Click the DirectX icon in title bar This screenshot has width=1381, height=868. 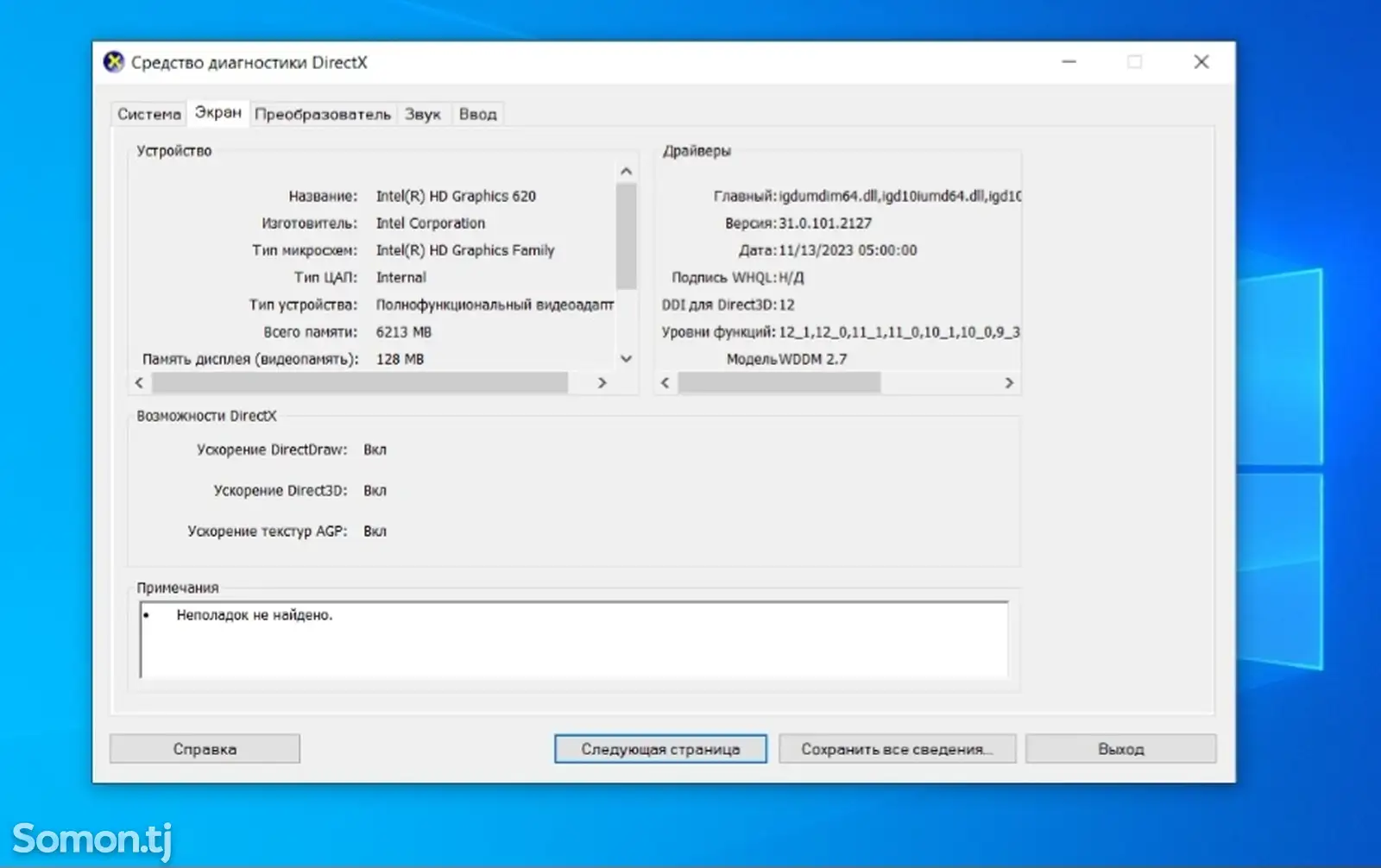pos(113,62)
